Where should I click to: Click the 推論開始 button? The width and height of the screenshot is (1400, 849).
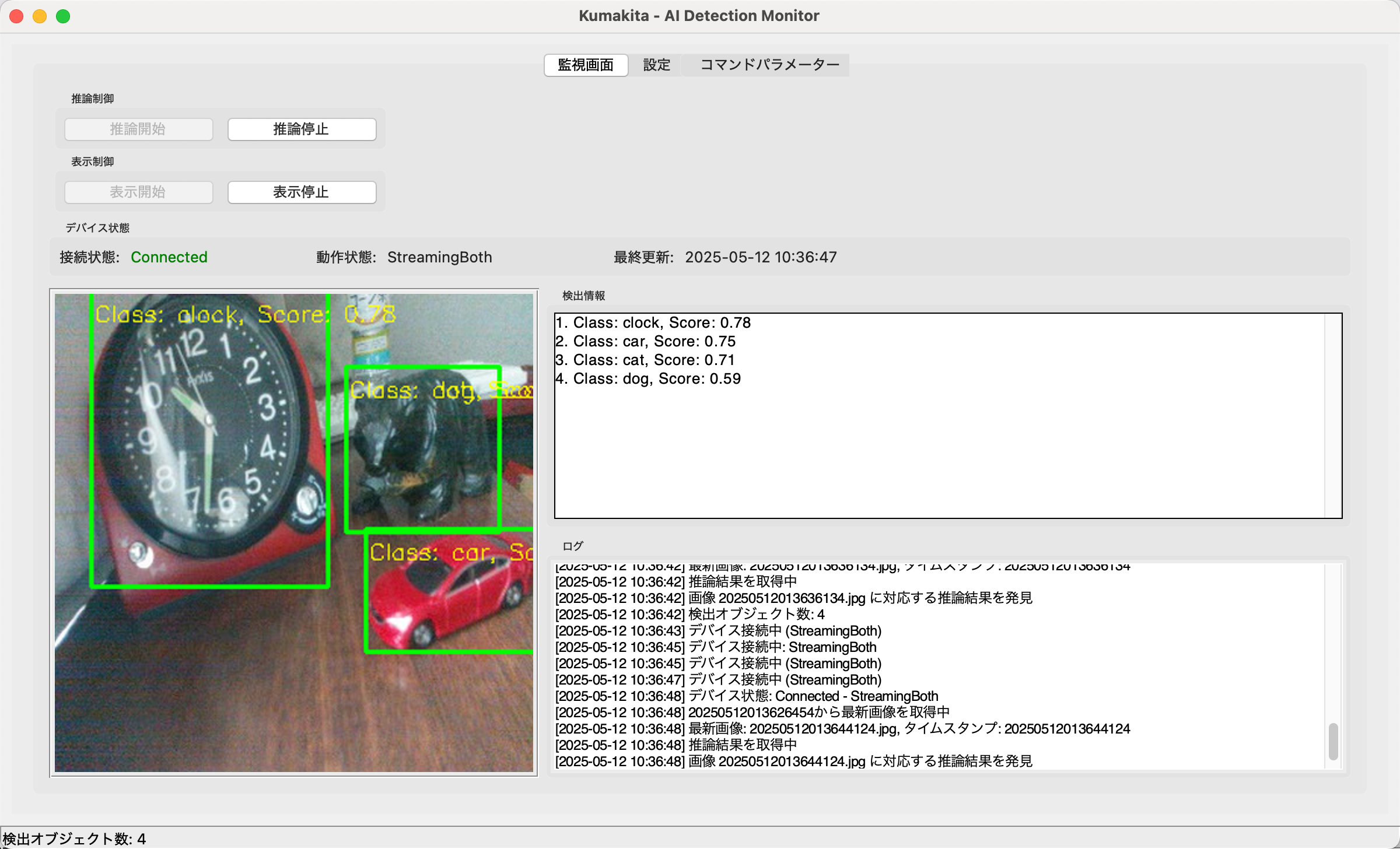(x=138, y=129)
